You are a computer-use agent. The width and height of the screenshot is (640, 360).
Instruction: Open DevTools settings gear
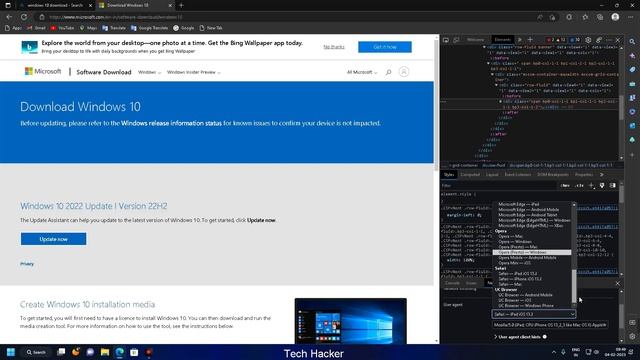[588, 40]
